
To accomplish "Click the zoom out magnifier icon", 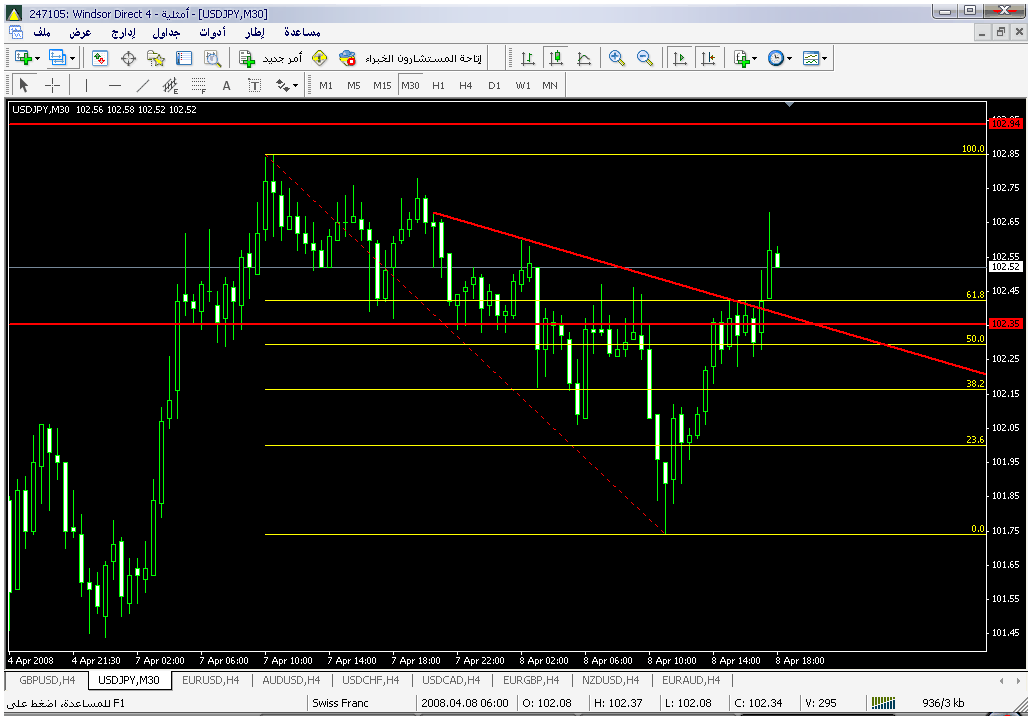I will 645,59.
